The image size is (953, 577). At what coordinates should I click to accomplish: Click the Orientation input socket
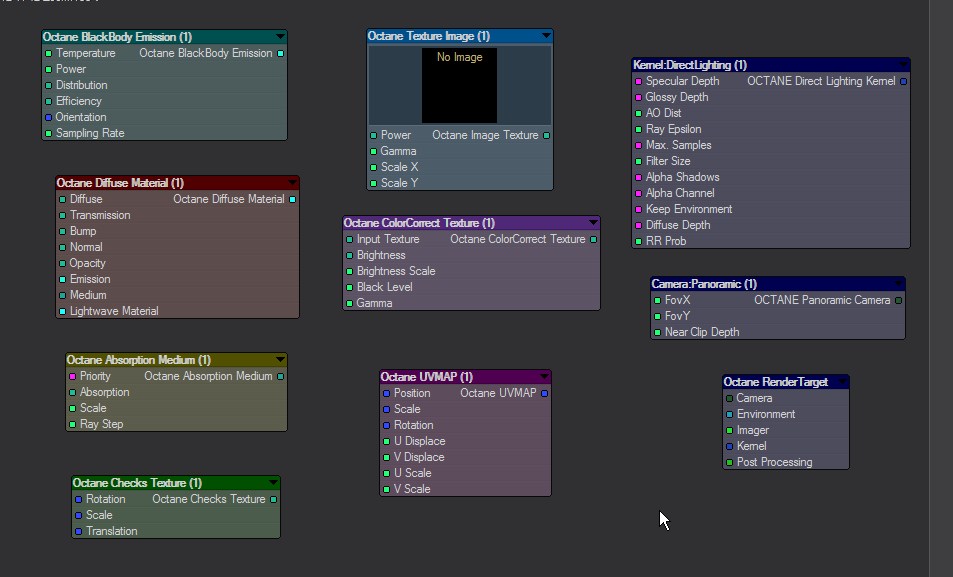49,117
